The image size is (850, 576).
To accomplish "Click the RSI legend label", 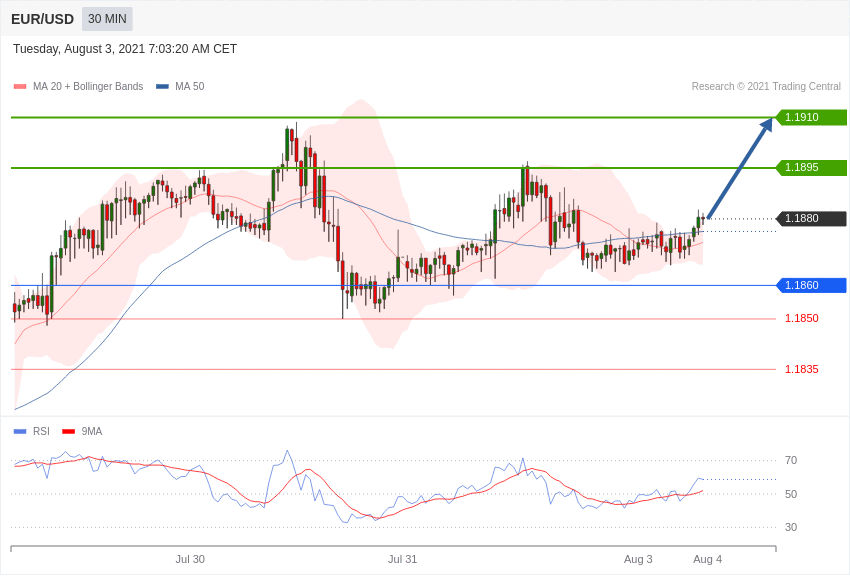I will [x=41, y=432].
